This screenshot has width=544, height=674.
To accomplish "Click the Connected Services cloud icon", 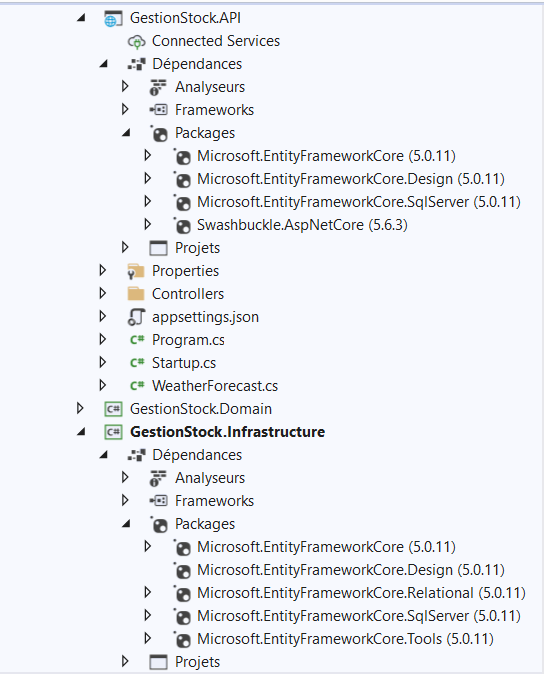I will click(x=136, y=42).
